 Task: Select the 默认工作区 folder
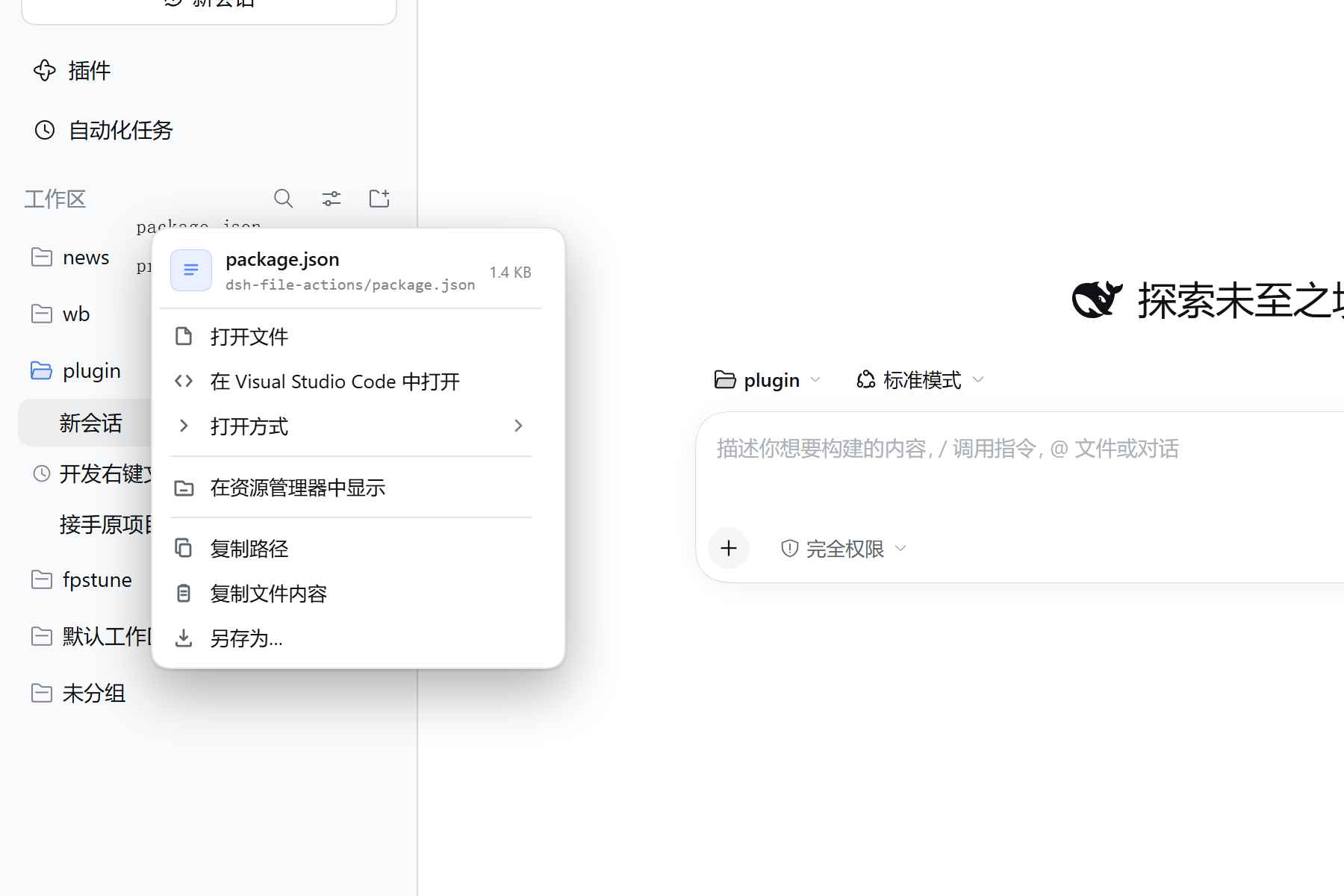91,637
